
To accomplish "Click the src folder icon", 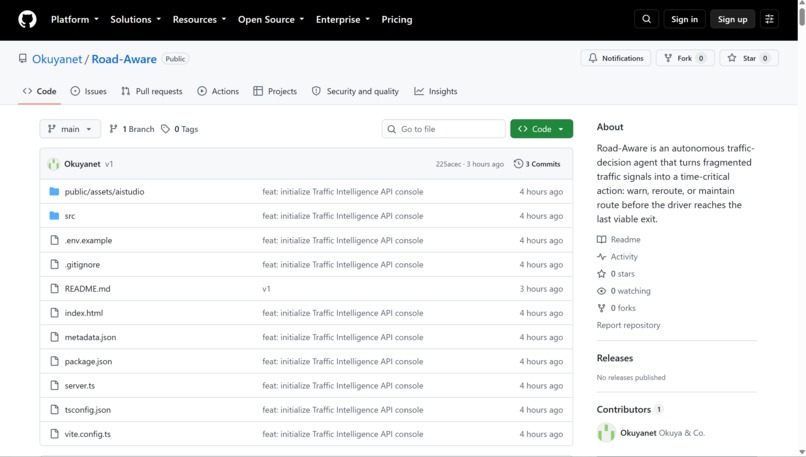I will (54, 215).
